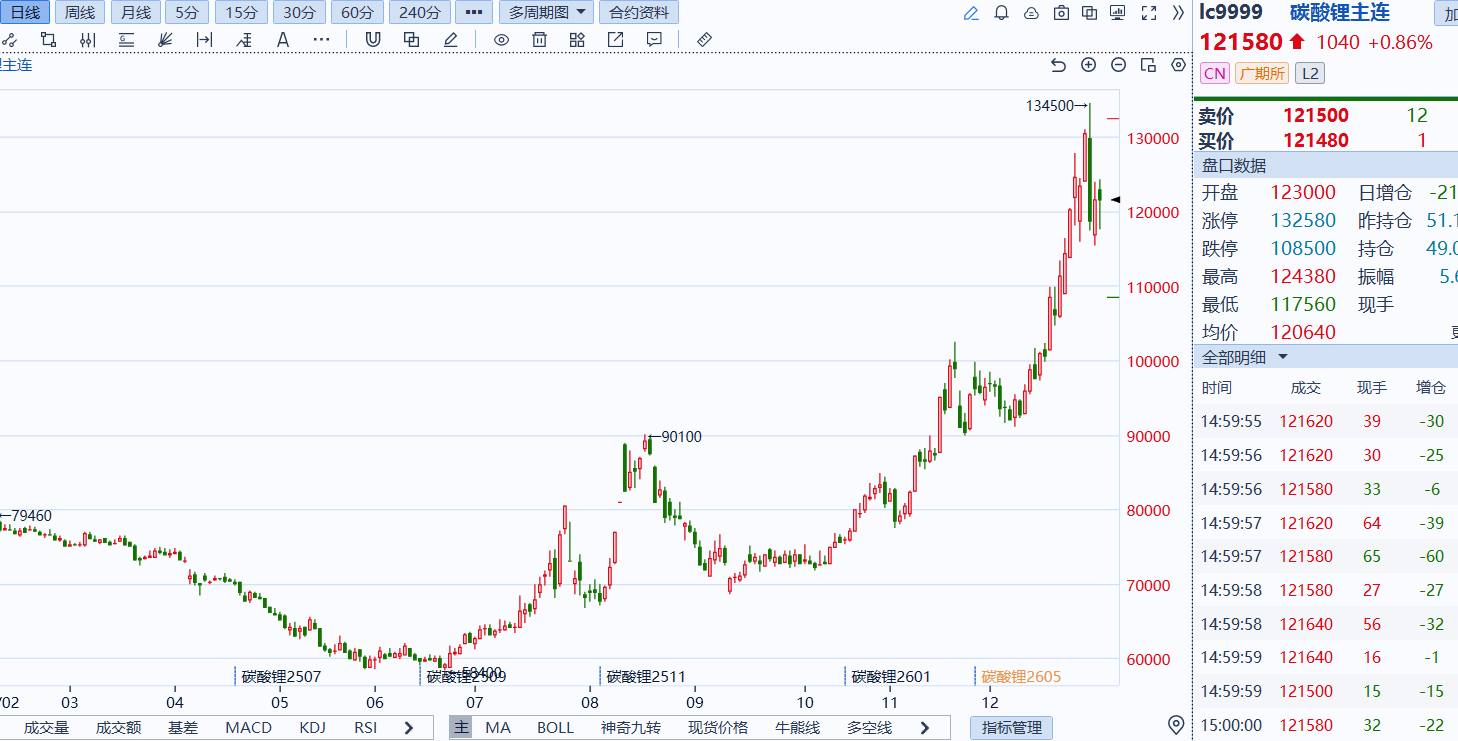Click the trash icon to delete drawings

[539, 40]
